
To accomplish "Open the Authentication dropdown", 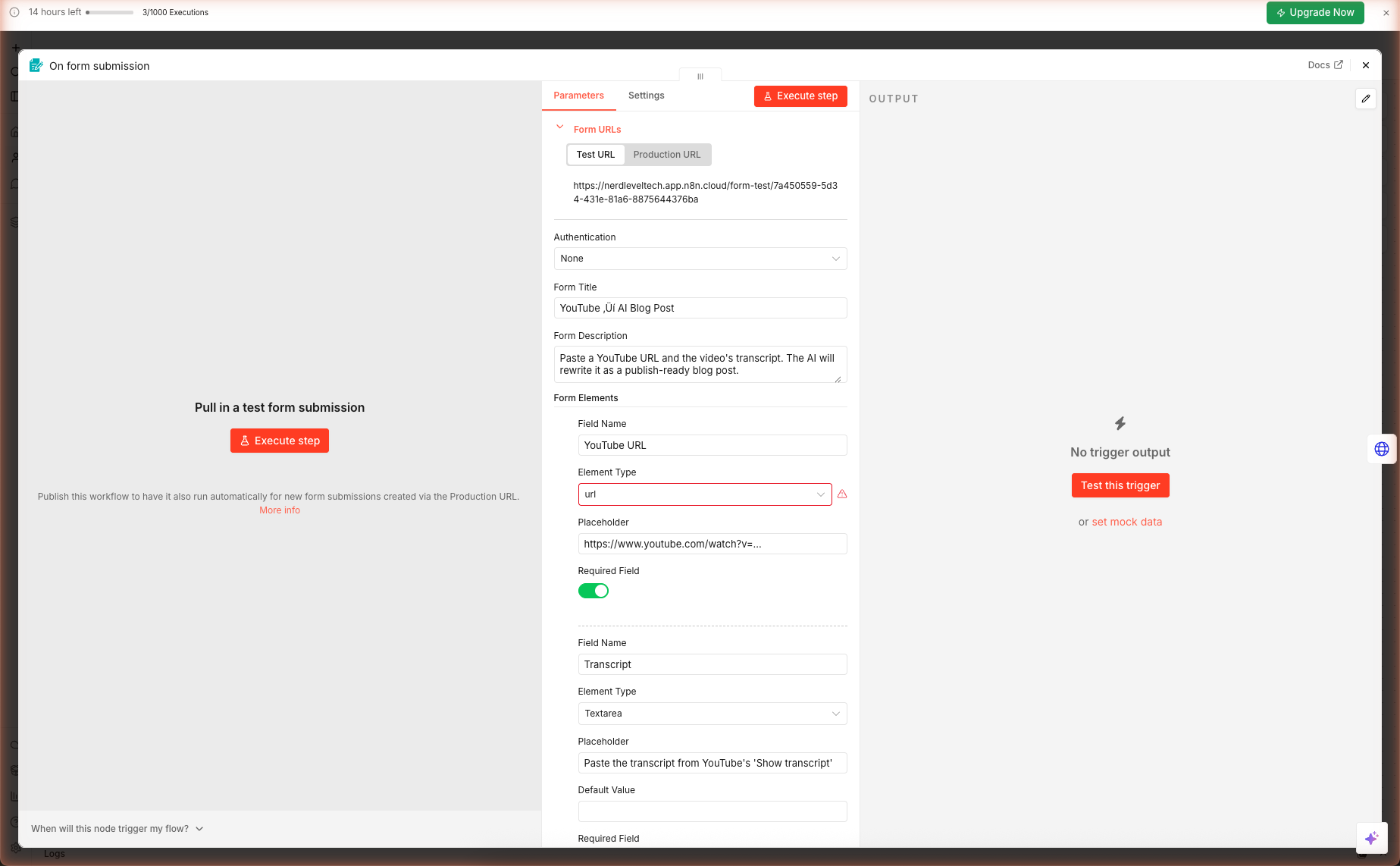I will pos(700,259).
